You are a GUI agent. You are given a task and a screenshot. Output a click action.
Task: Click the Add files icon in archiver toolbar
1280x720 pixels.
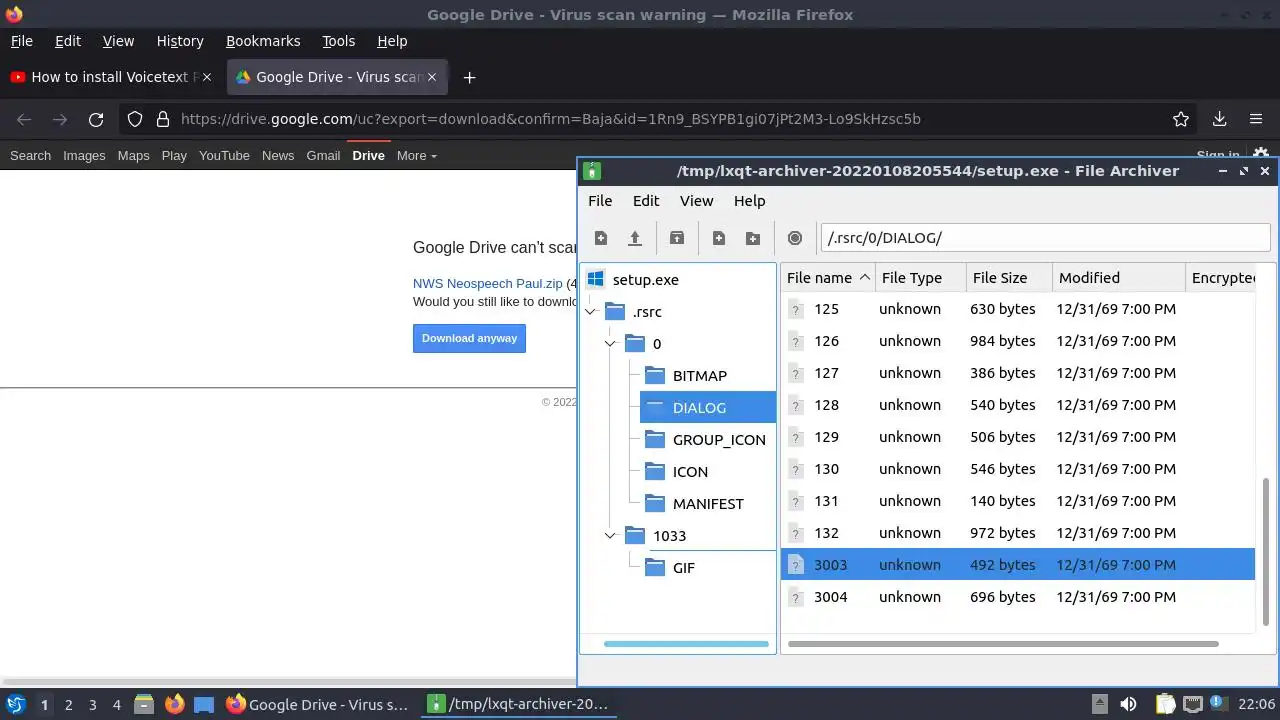coord(719,238)
